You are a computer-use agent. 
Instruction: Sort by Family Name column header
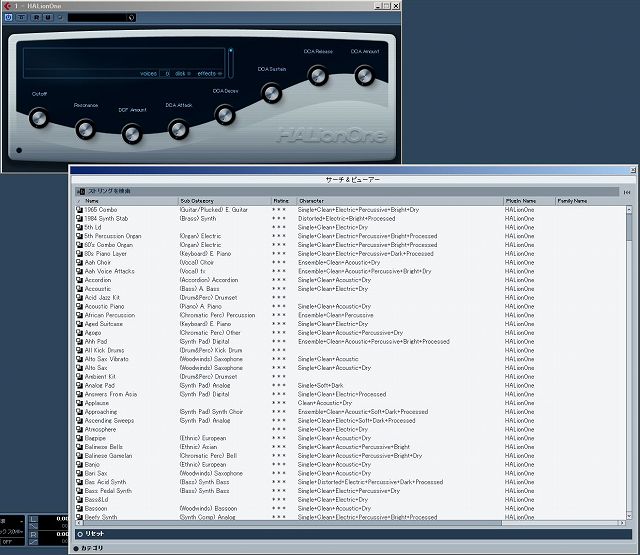[590, 201]
